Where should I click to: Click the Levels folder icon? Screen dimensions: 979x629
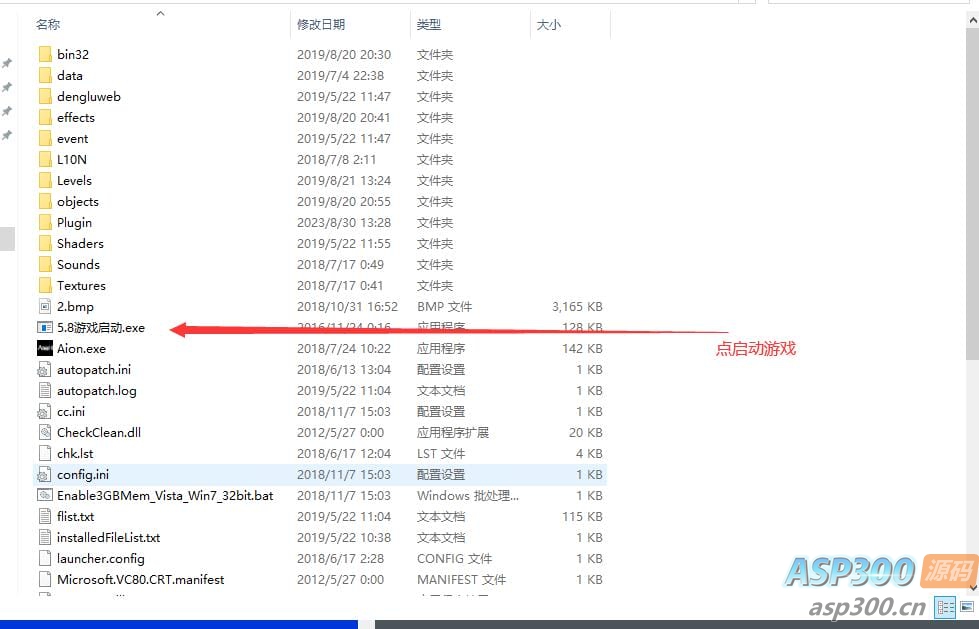click(x=45, y=181)
